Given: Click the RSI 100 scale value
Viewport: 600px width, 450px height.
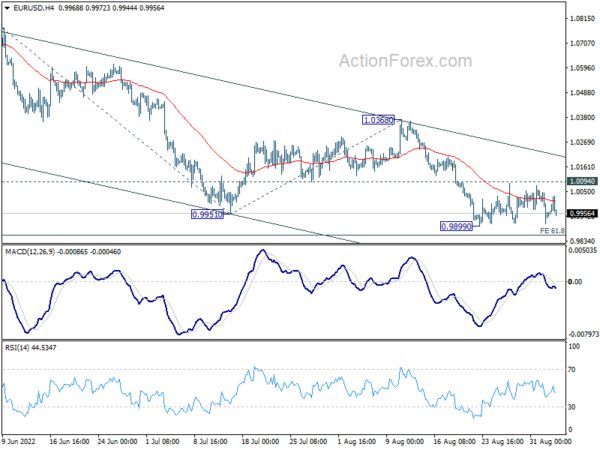Looking at the screenshot, I should tap(574, 346).
